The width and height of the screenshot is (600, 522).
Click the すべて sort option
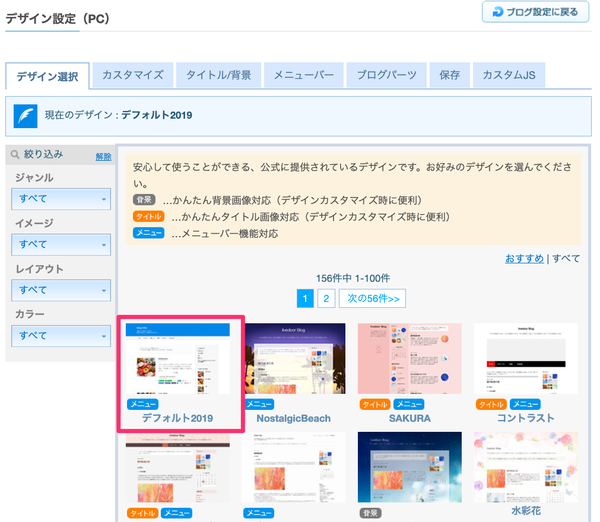tap(566, 259)
